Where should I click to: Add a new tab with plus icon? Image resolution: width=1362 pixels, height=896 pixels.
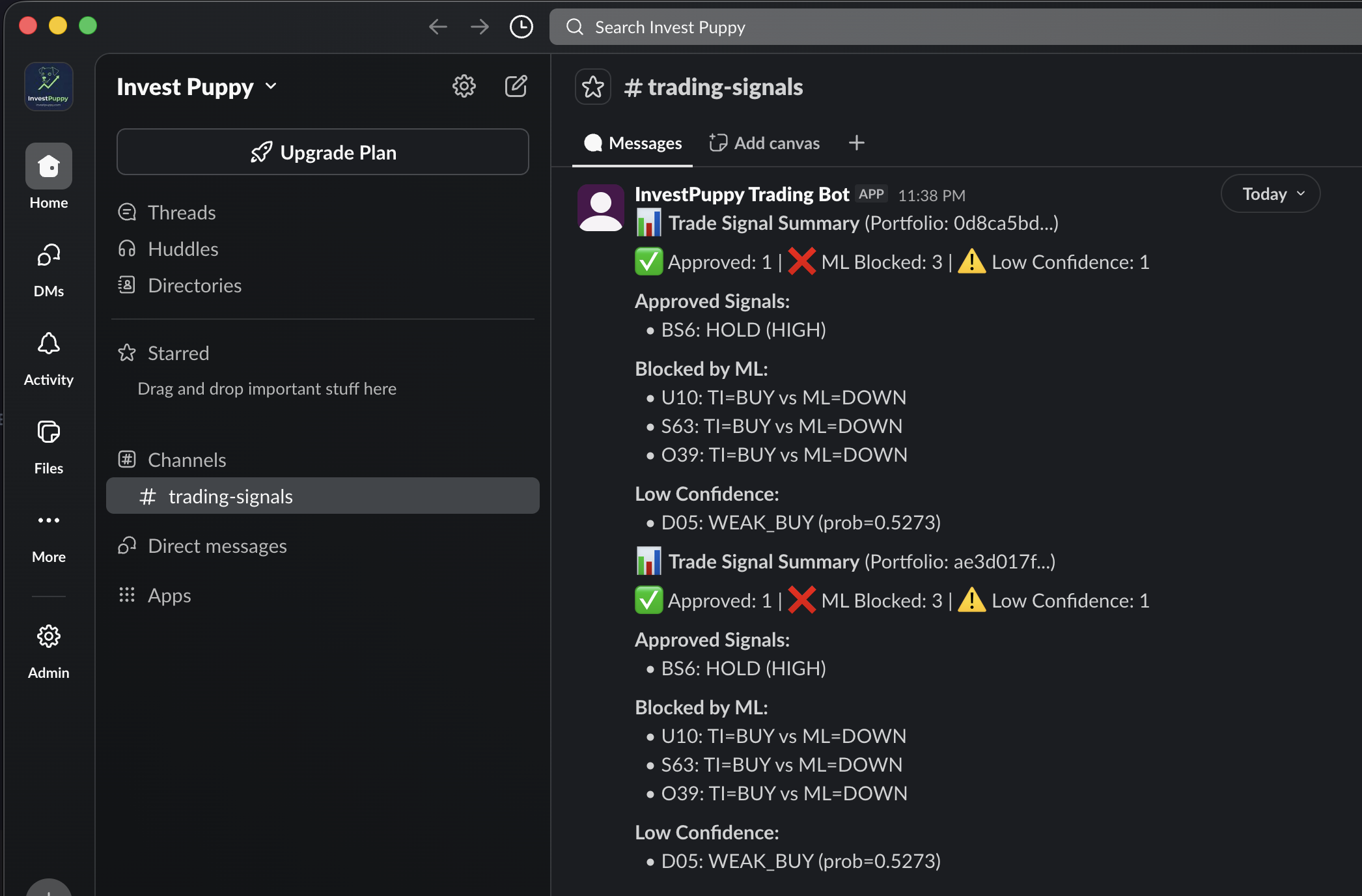point(857,143)
